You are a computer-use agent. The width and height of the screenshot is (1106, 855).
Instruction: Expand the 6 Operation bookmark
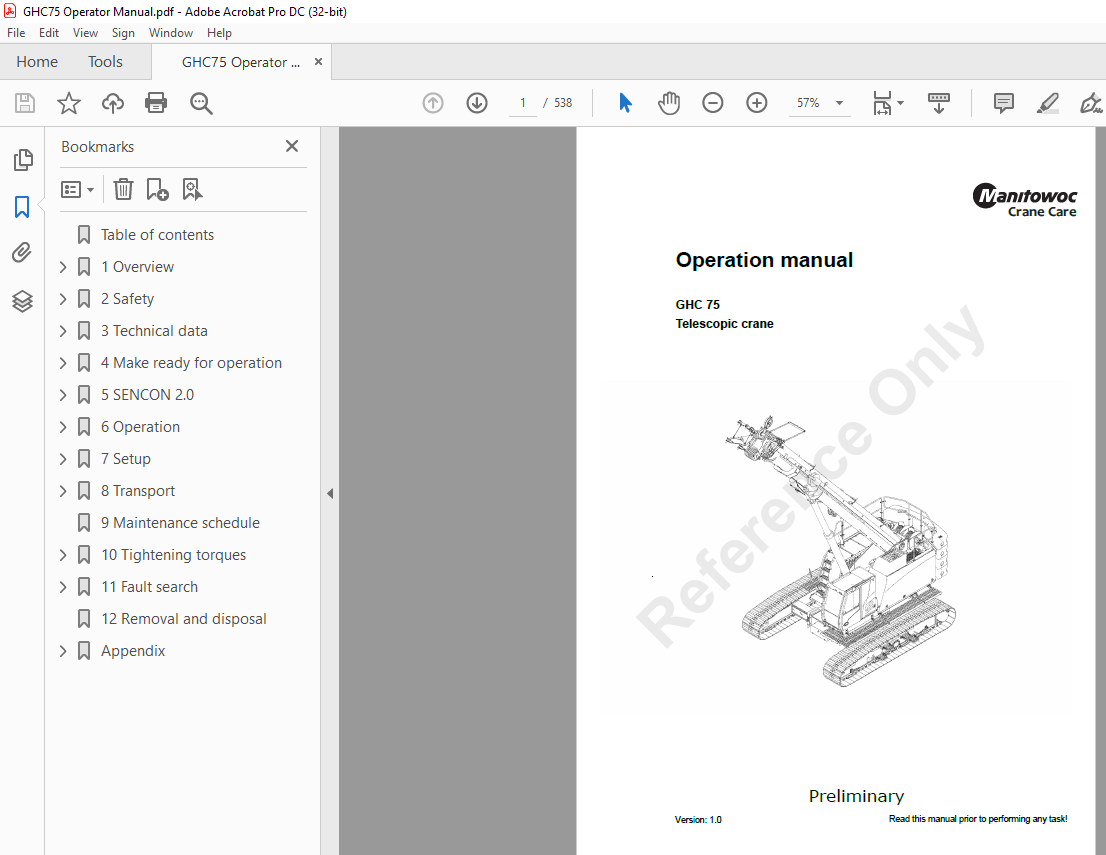pyautogui.click(x=63, y=427)
